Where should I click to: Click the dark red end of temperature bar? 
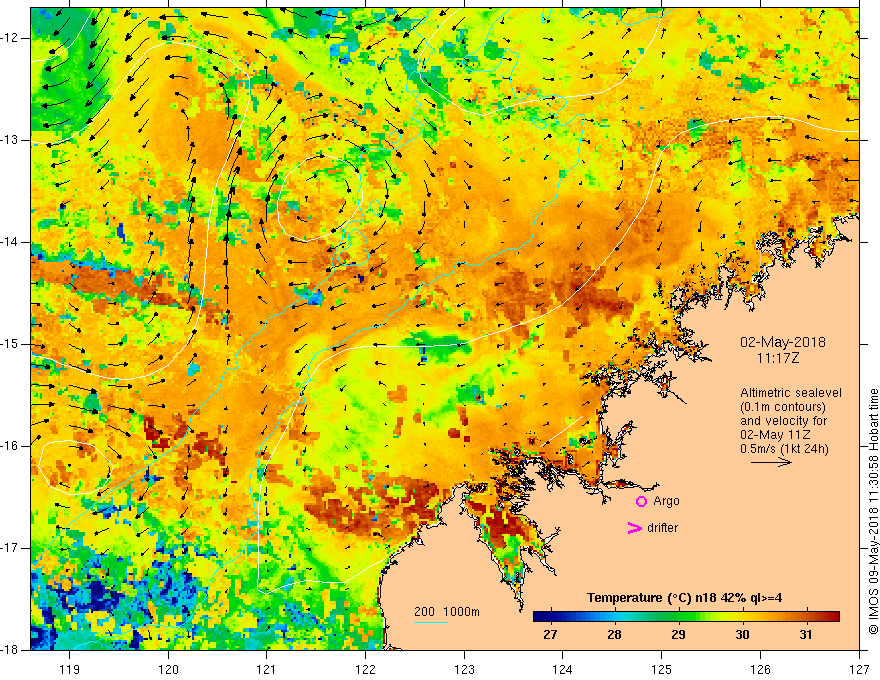pos(833,617)
